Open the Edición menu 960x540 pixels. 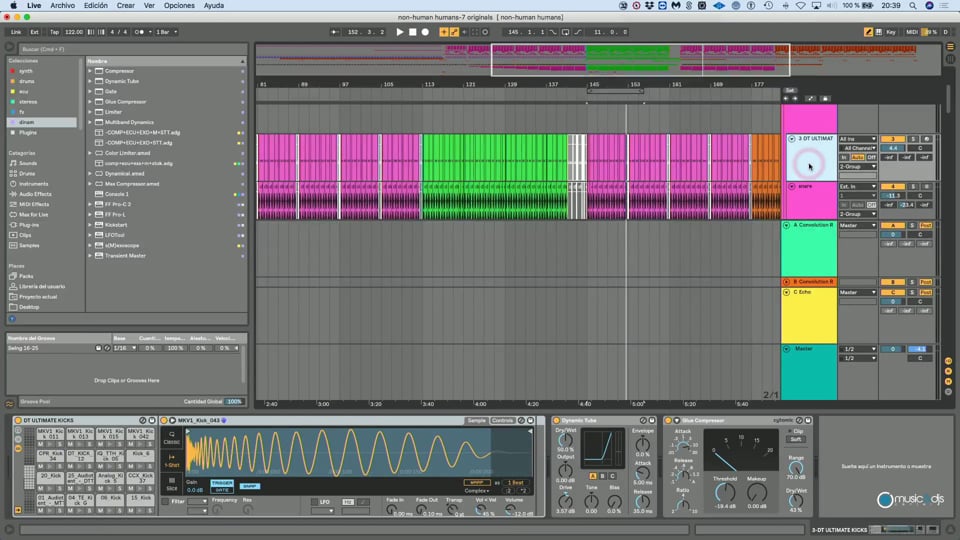click(96, 6)
